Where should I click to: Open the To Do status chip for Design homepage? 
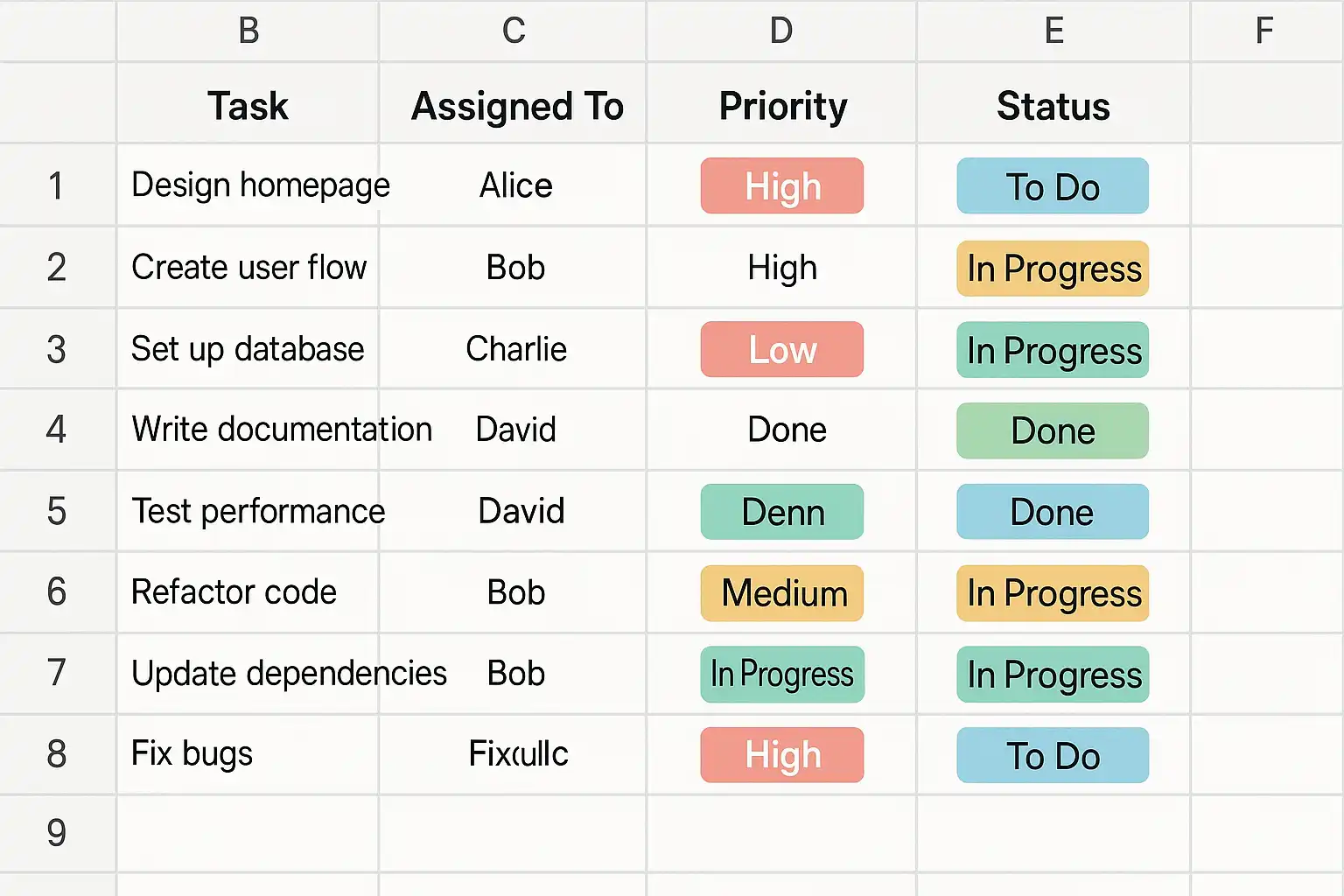point(1052,186)
